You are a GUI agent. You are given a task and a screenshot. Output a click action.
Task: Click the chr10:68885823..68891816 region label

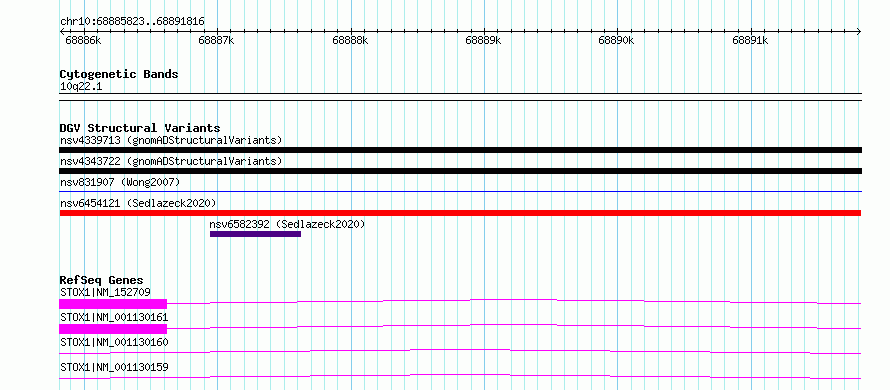[x=131, y=21]
